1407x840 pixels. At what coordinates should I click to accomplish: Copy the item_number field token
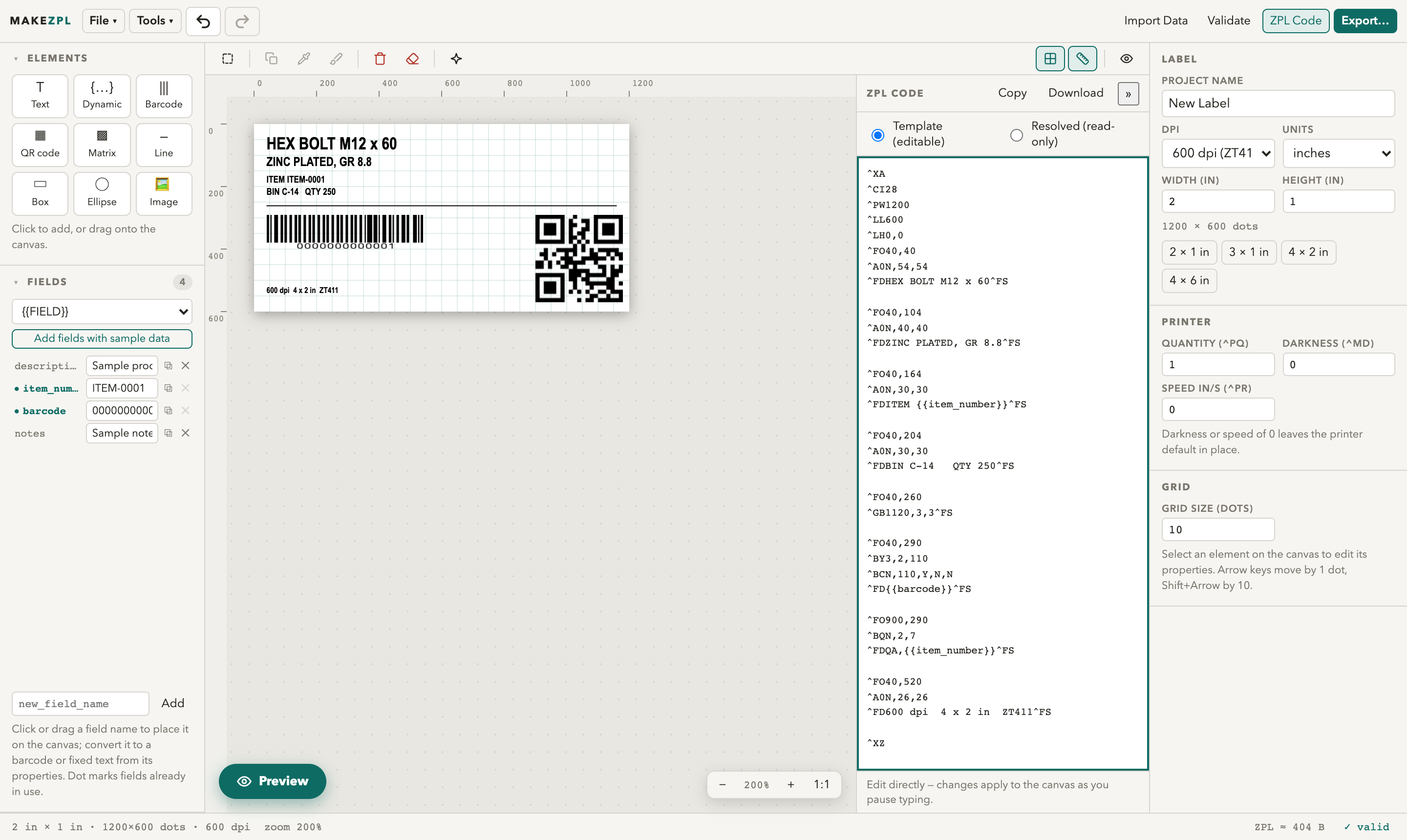click(x=168, y=388)
